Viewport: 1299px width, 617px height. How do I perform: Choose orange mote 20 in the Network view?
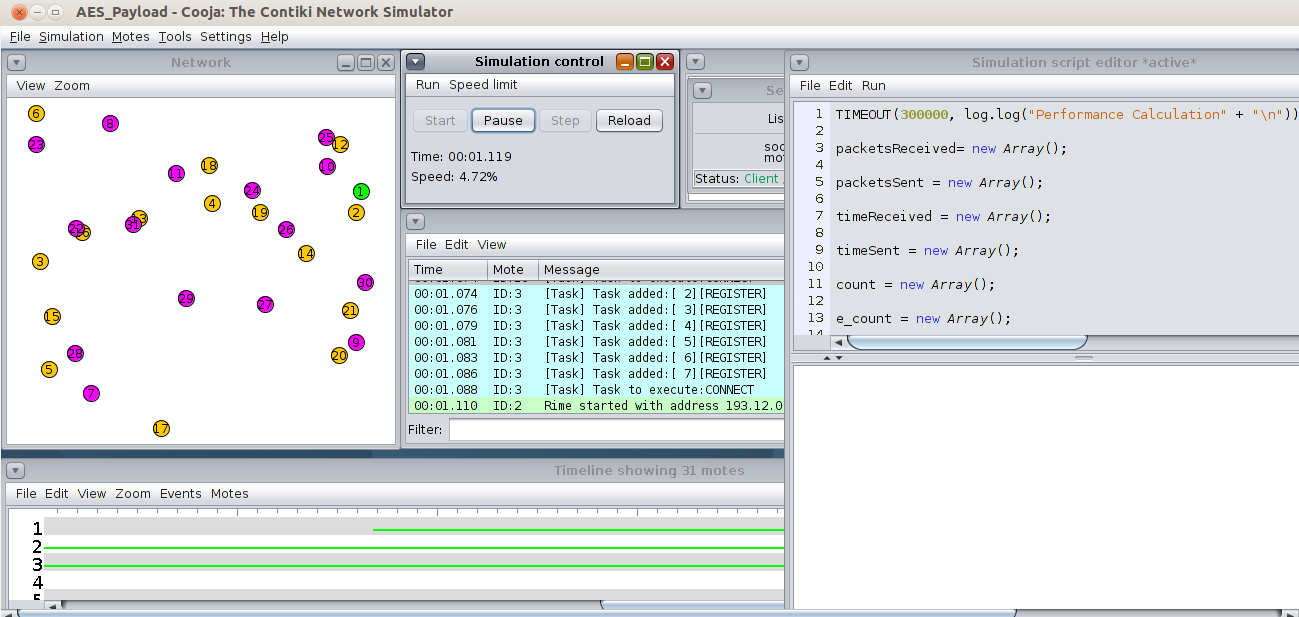coord(339,355)
